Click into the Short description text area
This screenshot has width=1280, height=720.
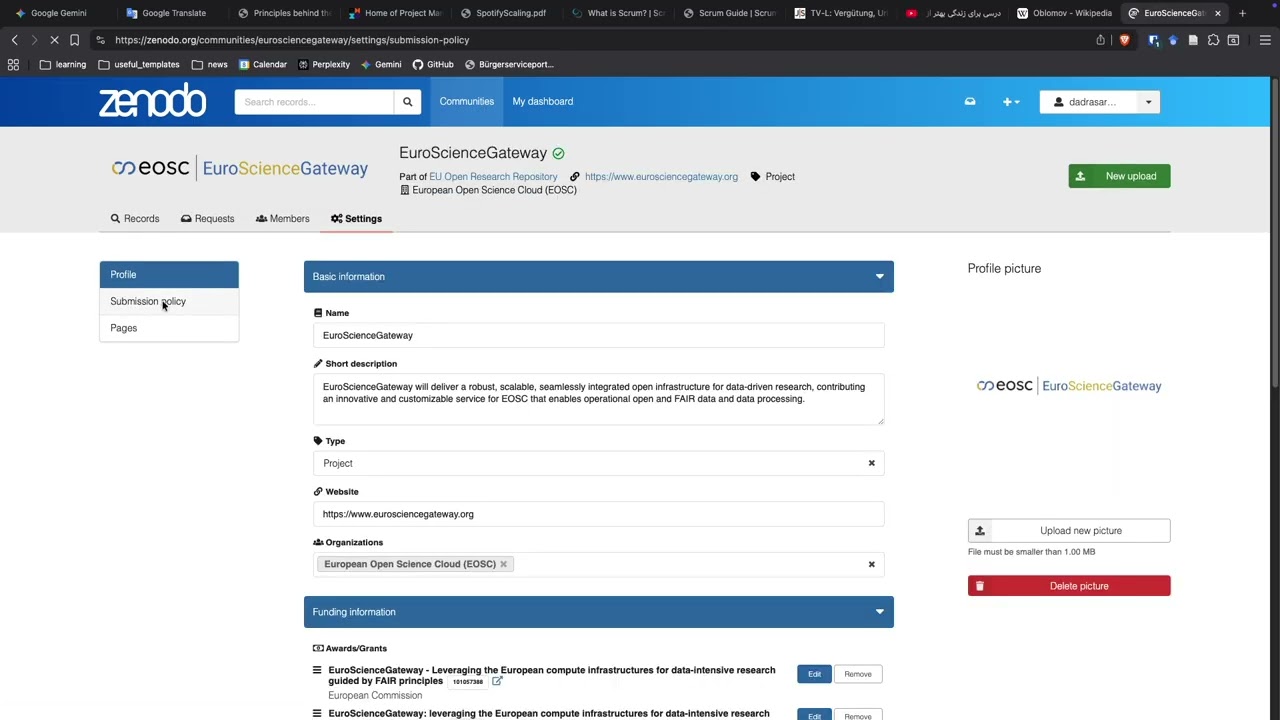click(x=598, y=399)
